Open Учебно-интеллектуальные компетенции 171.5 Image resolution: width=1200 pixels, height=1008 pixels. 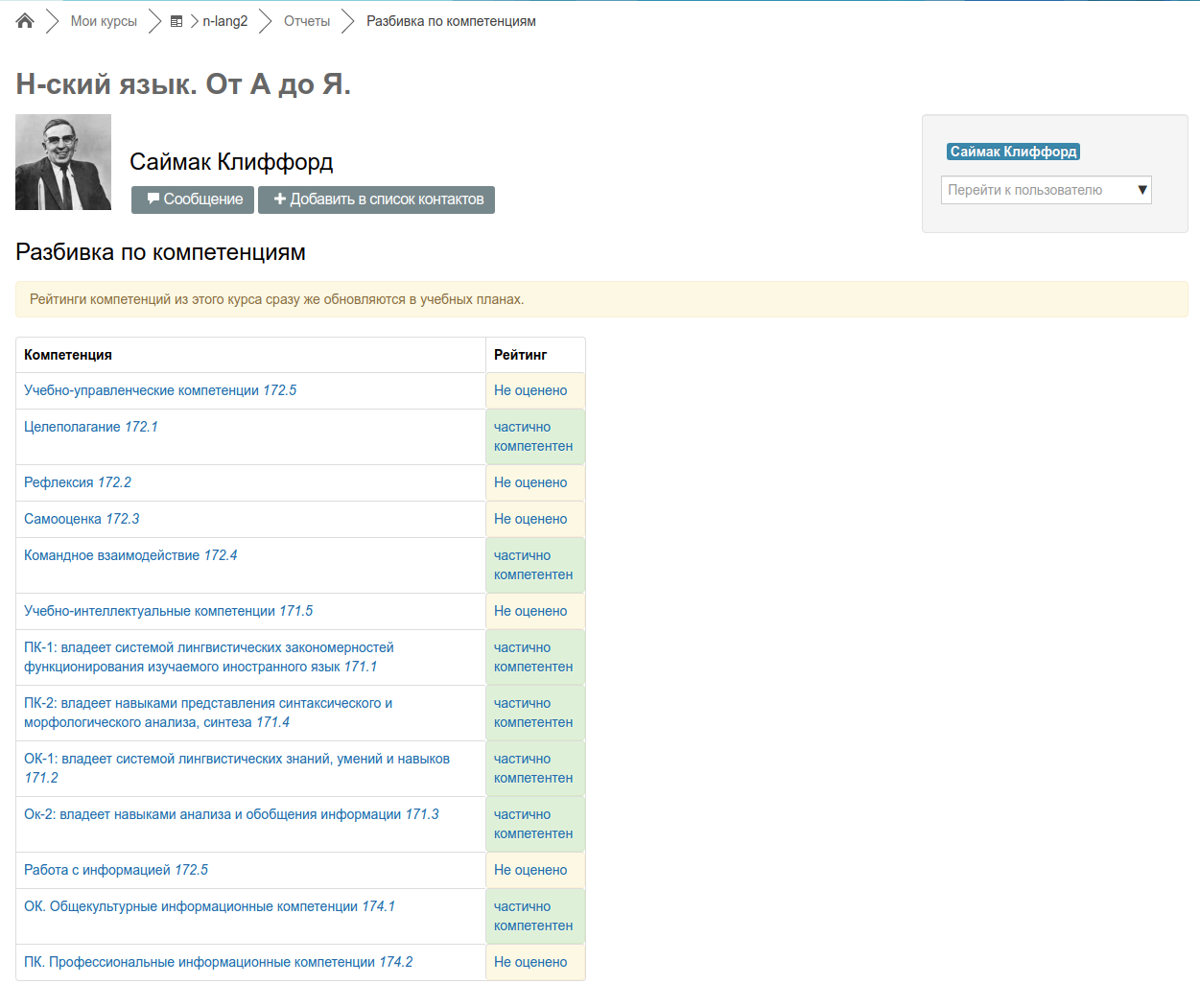pos(168,611)
